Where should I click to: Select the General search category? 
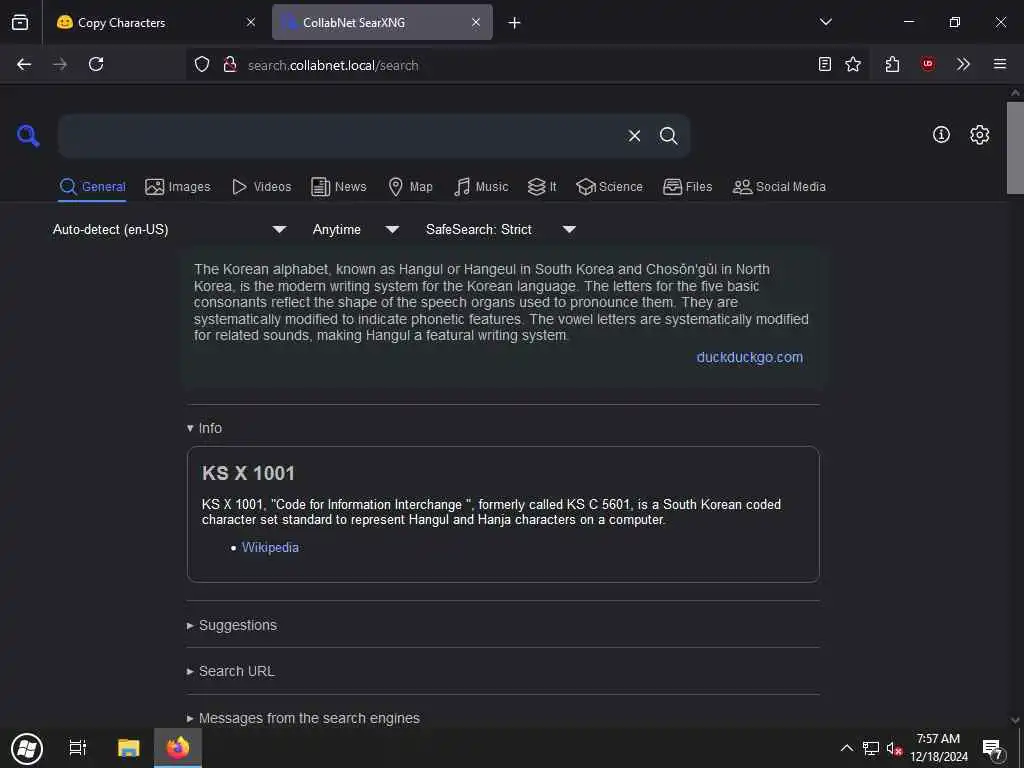(92, 187)
